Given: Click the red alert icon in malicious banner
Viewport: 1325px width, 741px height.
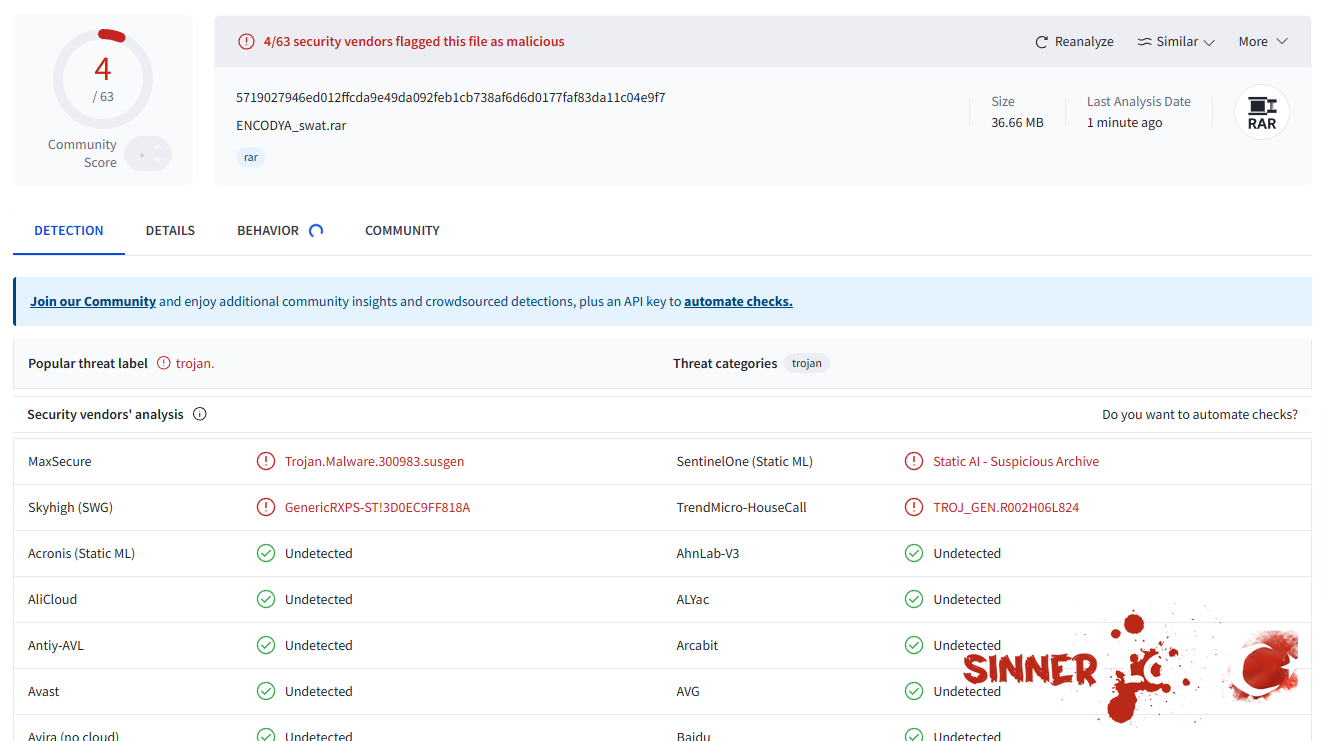Looking at the screenshot, I should click(x=246, y=42).
